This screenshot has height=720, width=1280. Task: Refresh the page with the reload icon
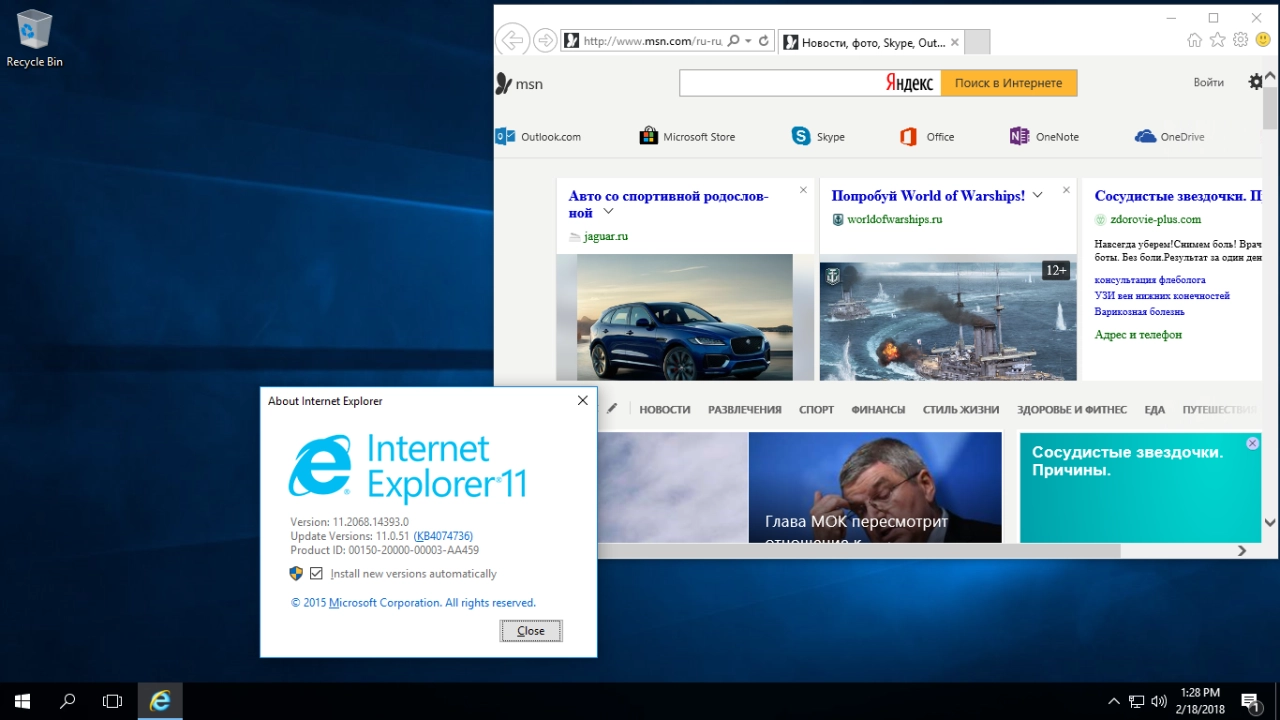tap(764, 41)
